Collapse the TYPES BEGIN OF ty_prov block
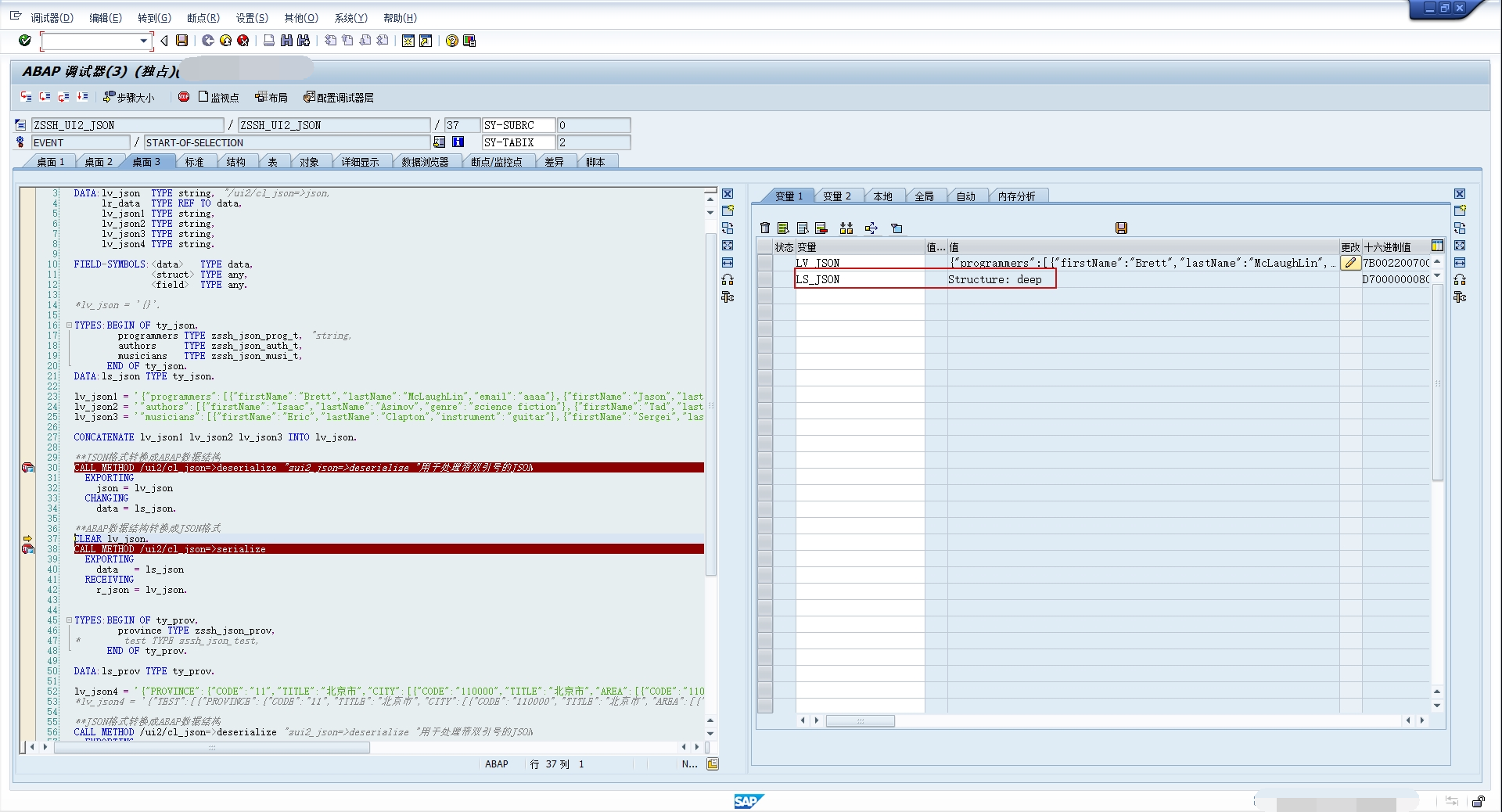 click(x=69, y=620)
